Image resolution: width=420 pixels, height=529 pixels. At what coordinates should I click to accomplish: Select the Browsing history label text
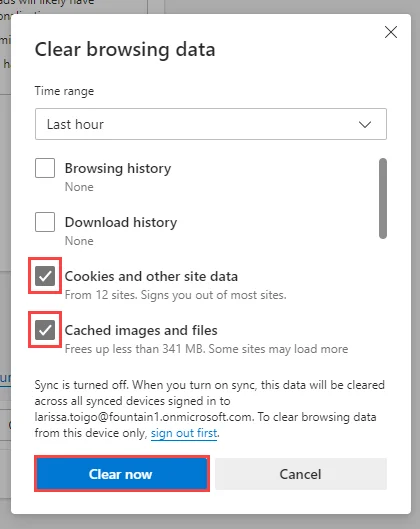click(x=118, y=168)
